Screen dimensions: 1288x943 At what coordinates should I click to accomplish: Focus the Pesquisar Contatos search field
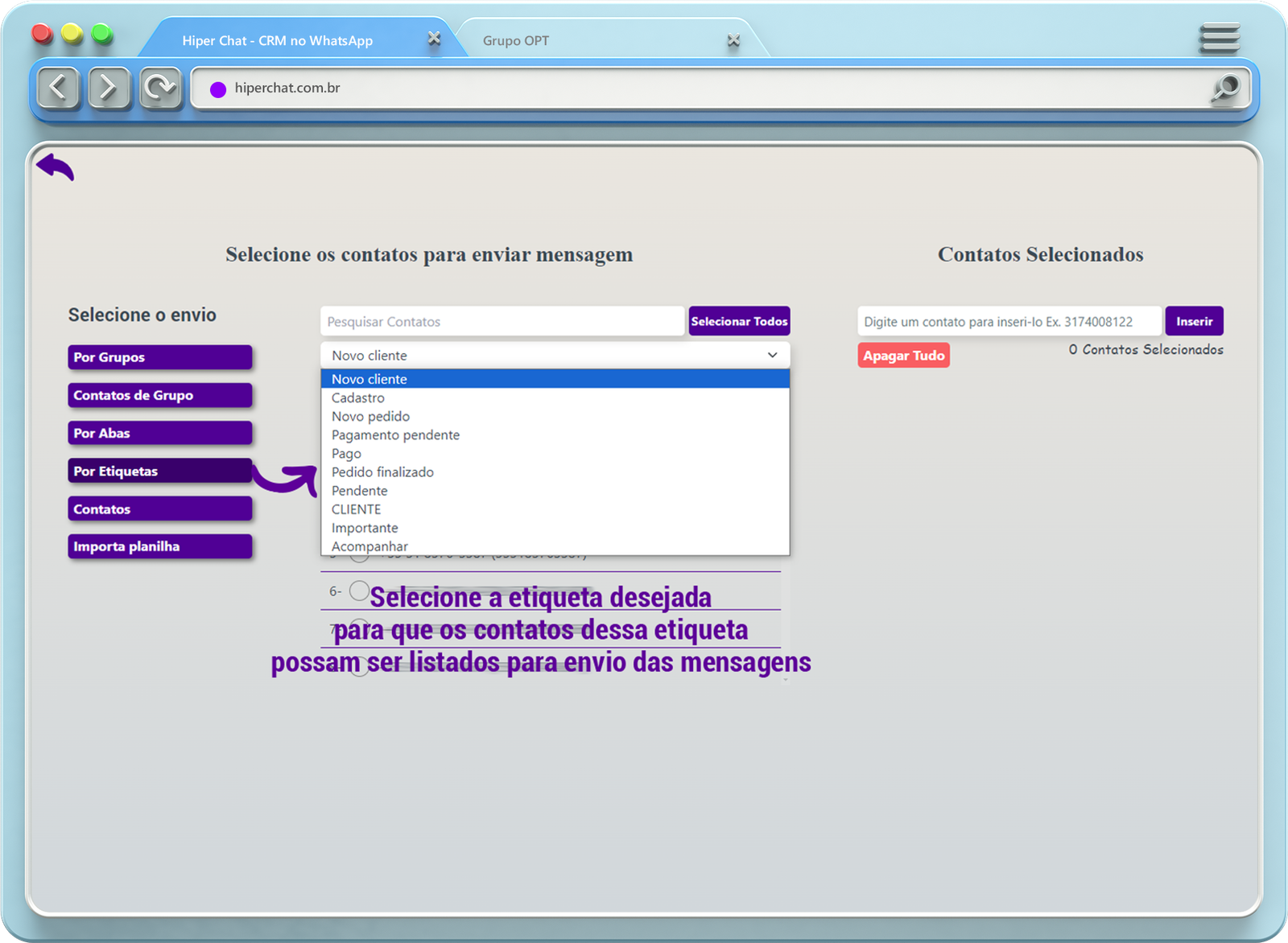pos(502,321)
